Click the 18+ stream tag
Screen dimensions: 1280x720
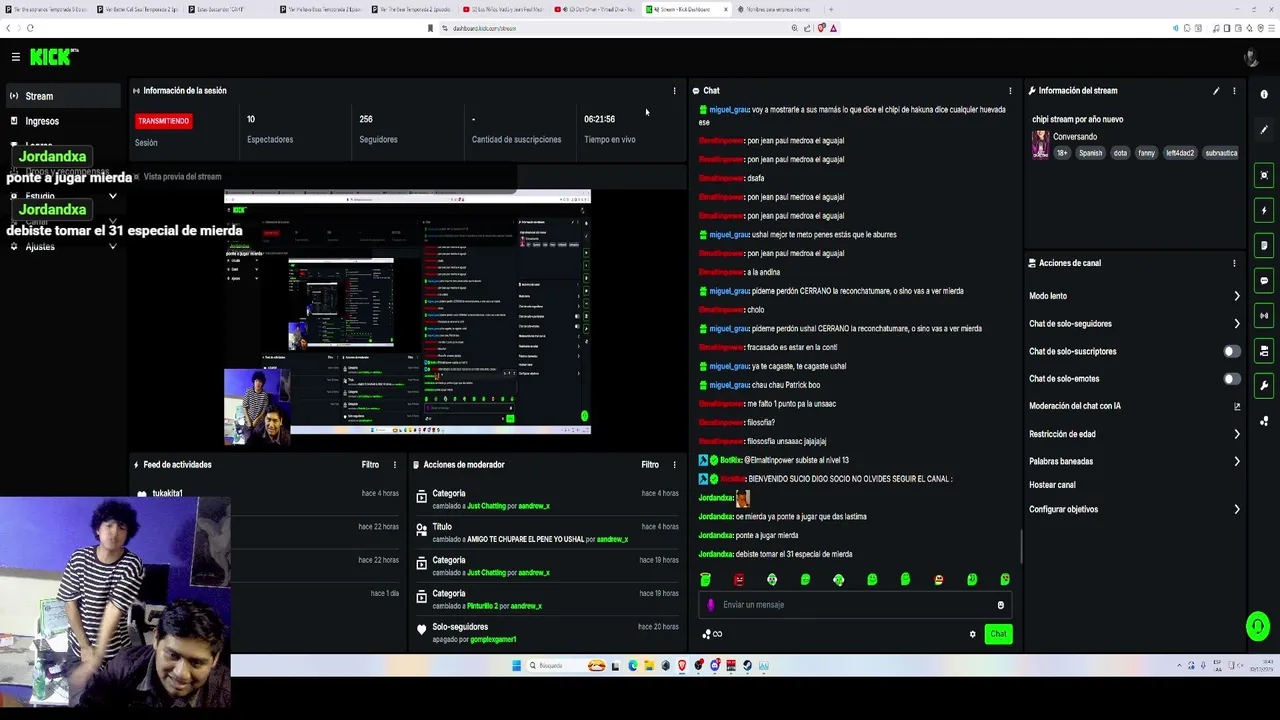coord(1062,153)
